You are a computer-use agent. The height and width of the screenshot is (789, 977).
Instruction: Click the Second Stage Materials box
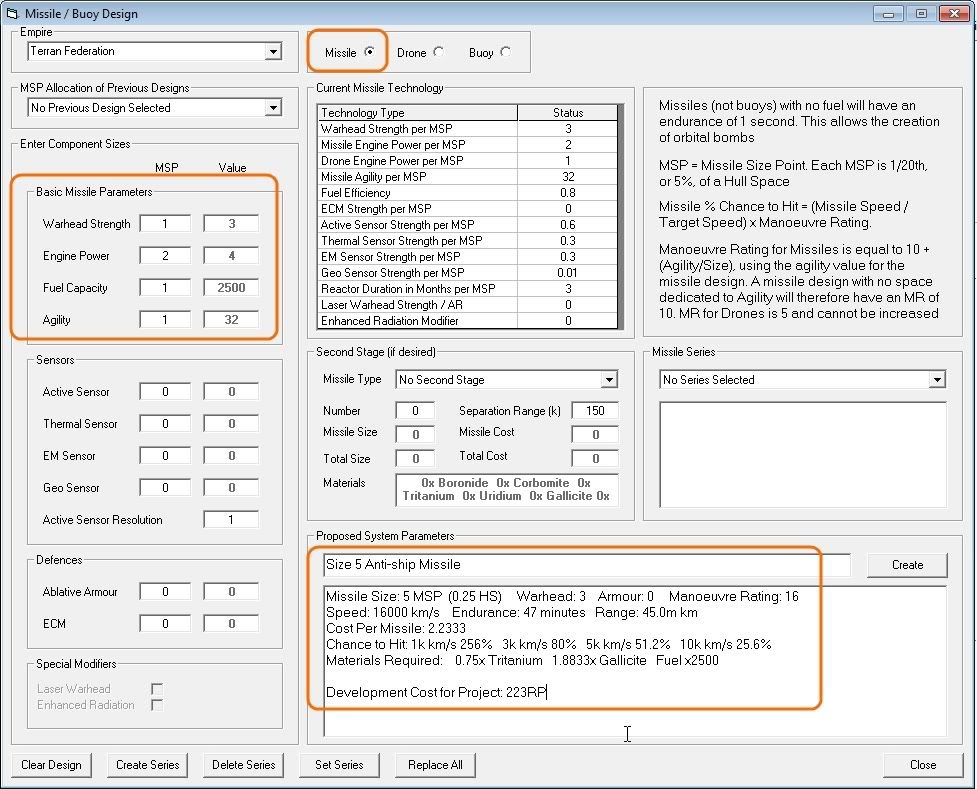click(507, 489)
